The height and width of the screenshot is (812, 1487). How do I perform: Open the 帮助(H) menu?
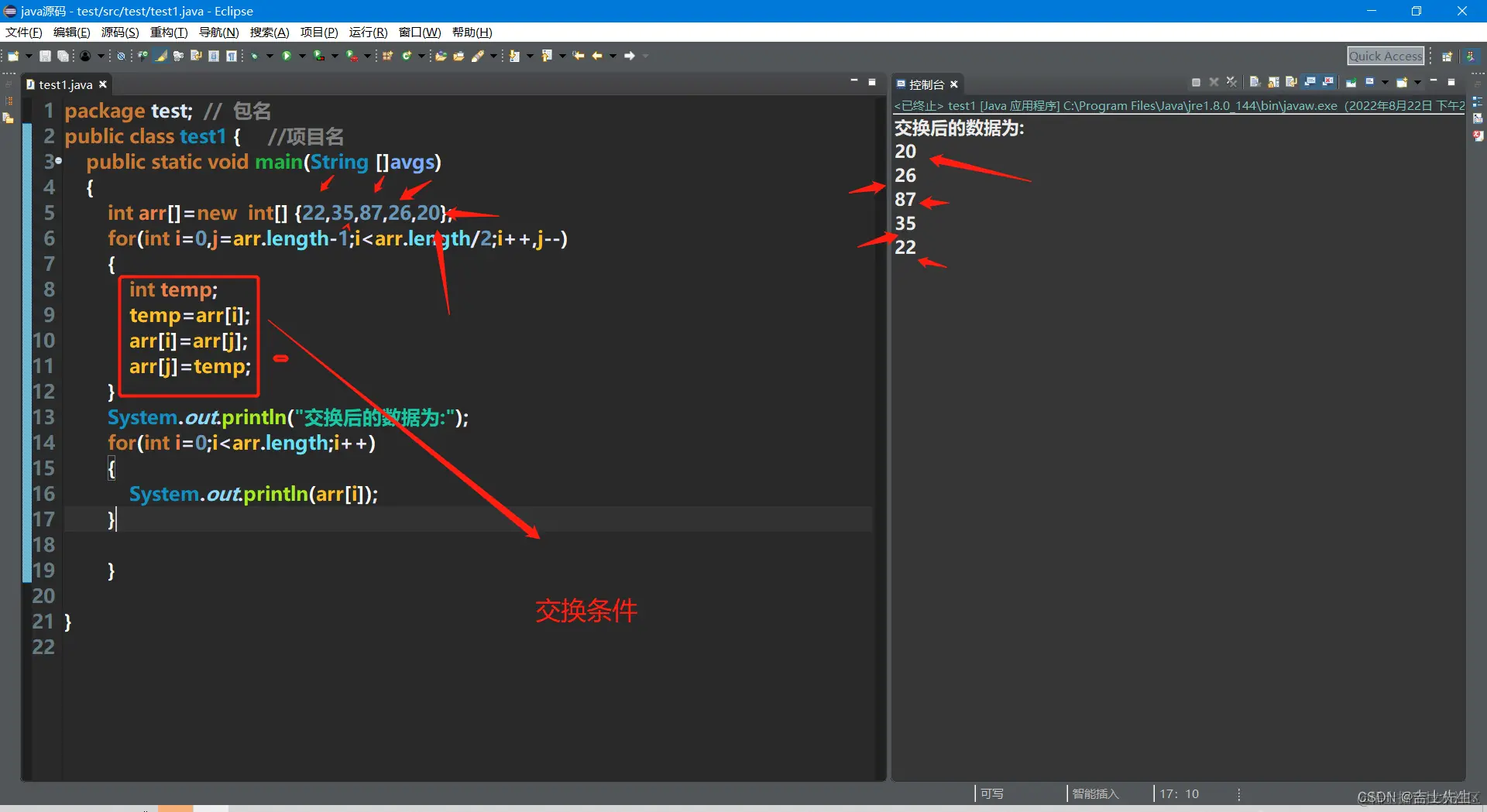[472, 33]
